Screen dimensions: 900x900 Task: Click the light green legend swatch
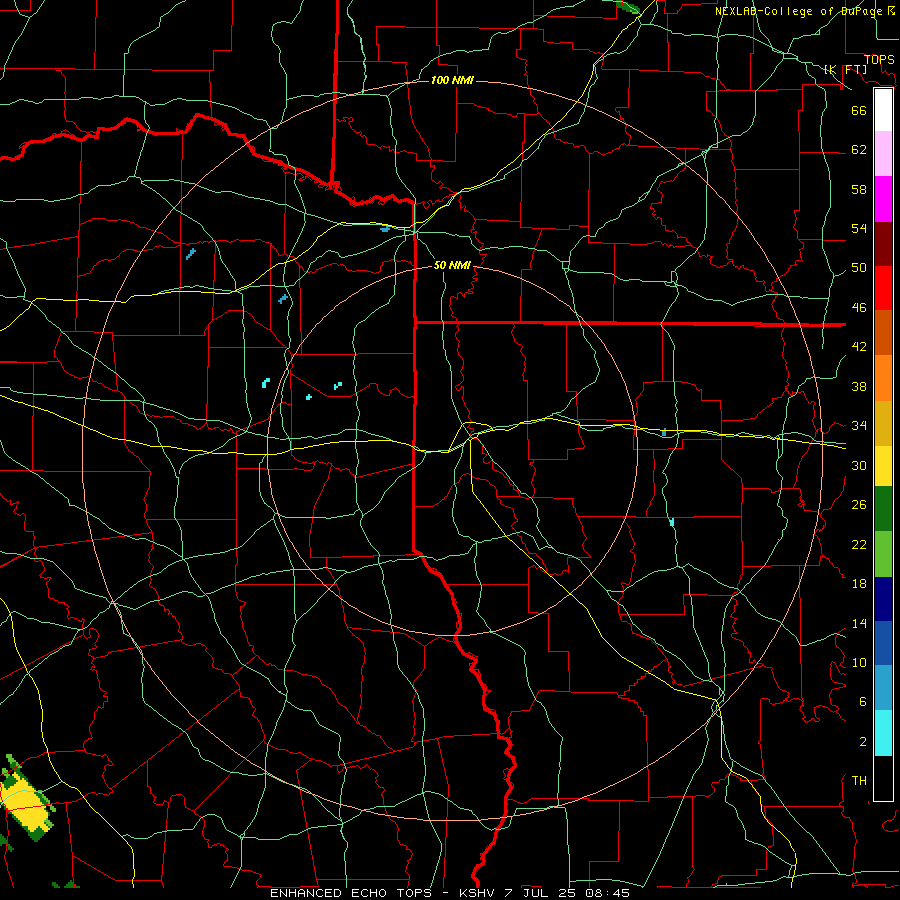[x=883, y=554]
